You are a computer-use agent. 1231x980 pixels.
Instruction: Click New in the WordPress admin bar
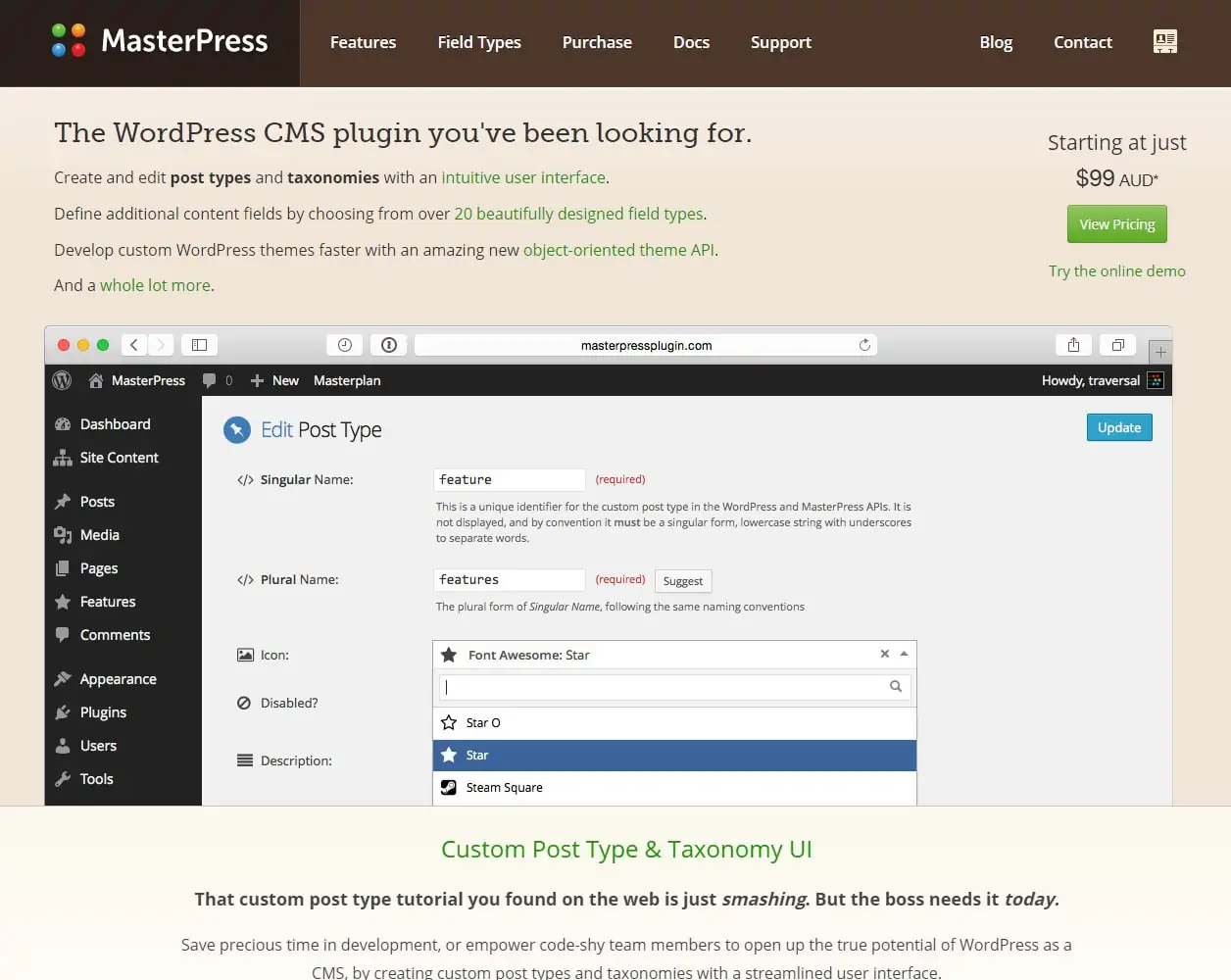[x=274, y=380]
